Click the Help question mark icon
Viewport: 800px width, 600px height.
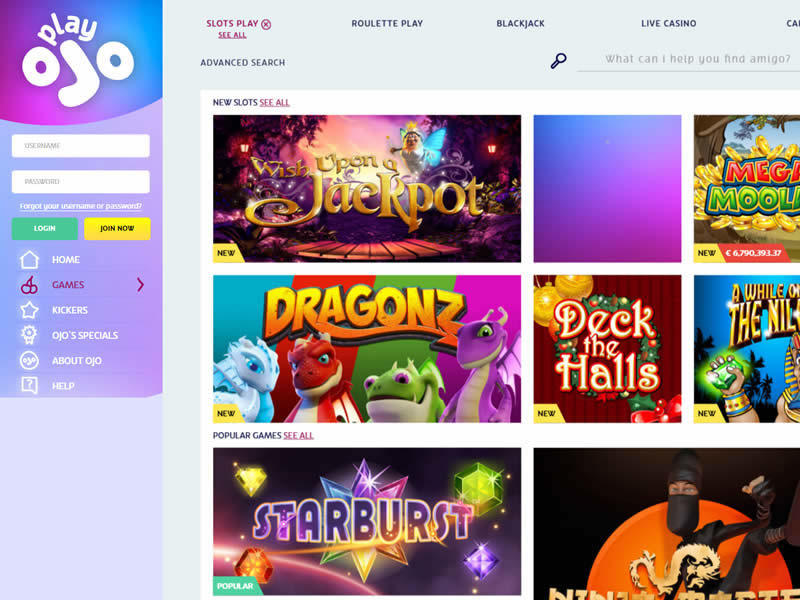pyautogui.click(x=29, y=386)
